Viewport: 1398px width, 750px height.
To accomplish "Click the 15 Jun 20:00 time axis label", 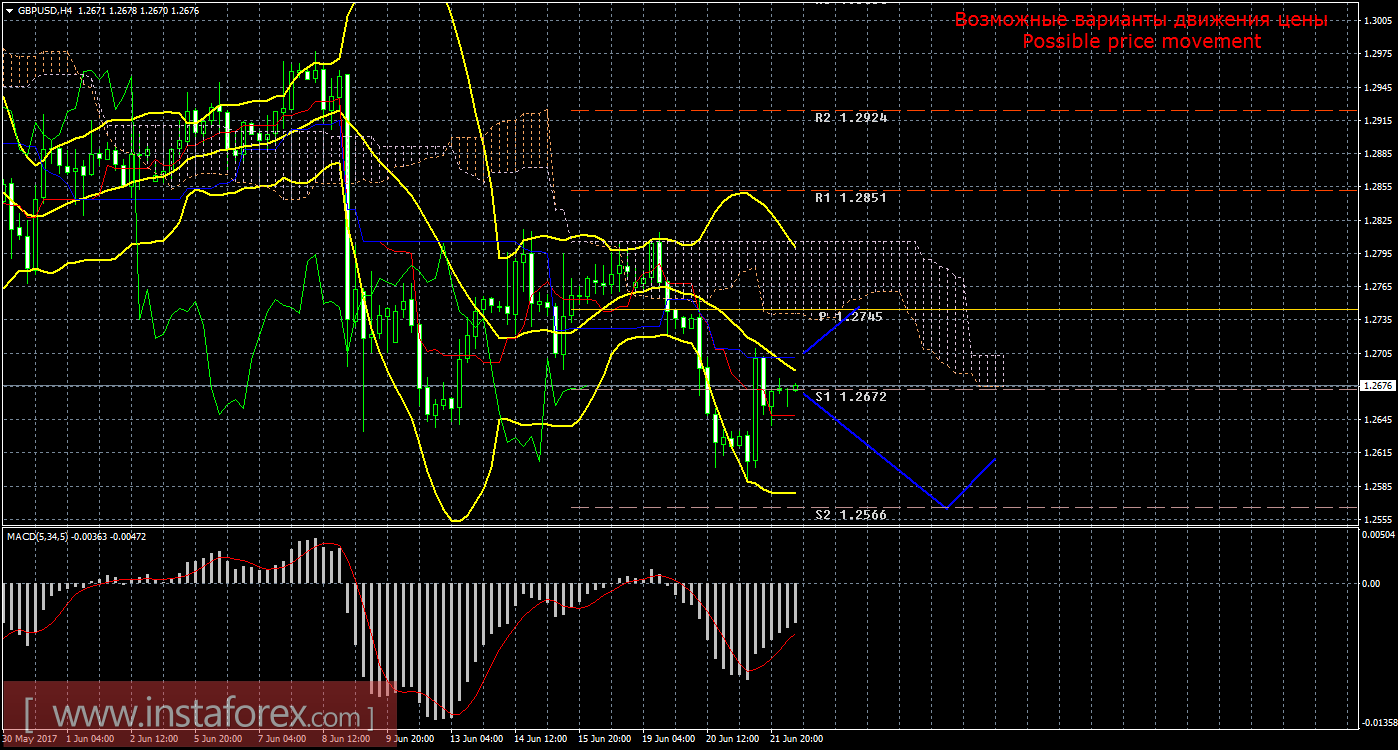I will (x=606, y=739).
